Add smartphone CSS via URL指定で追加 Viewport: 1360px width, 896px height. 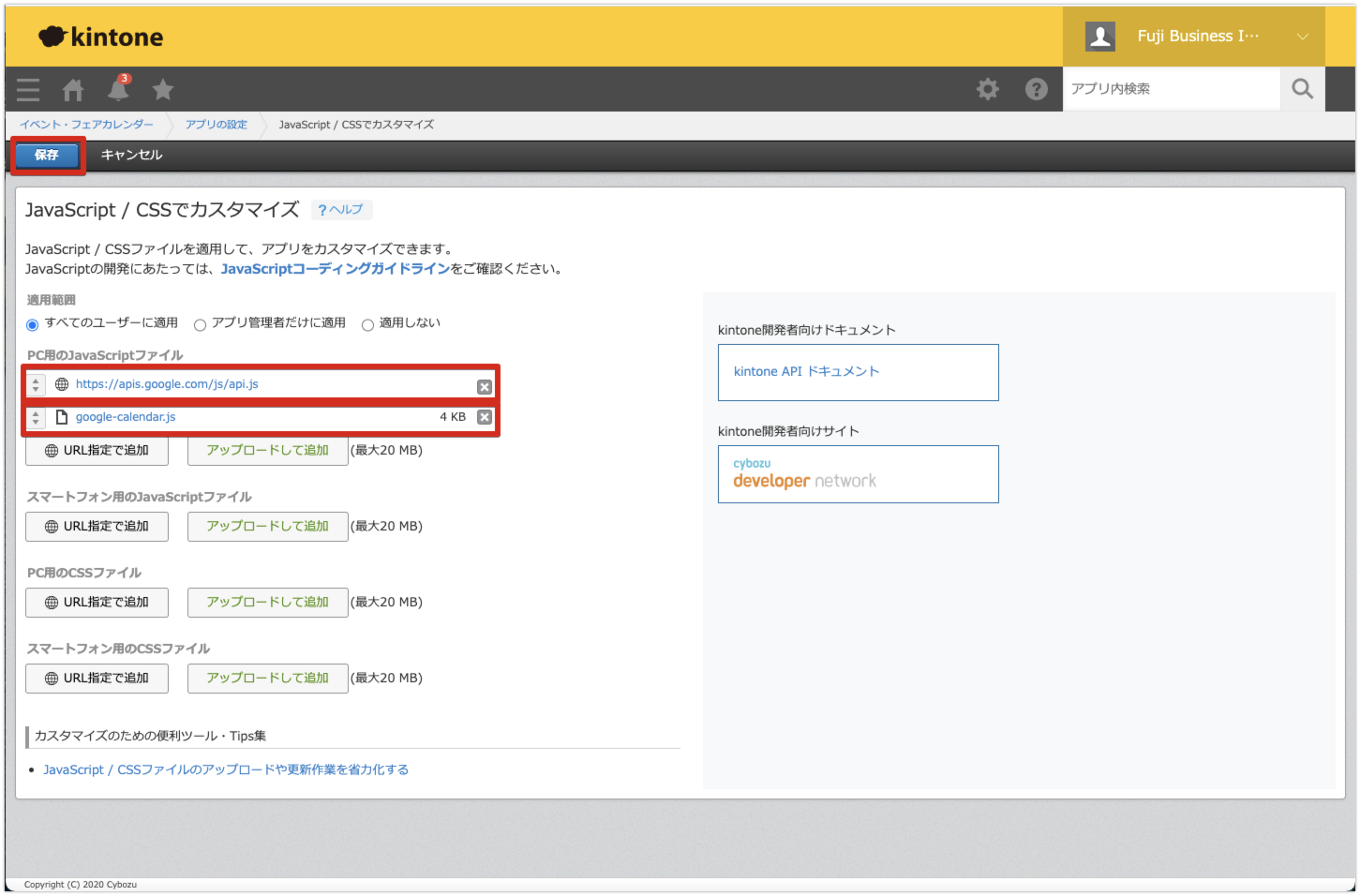(97, 679)
